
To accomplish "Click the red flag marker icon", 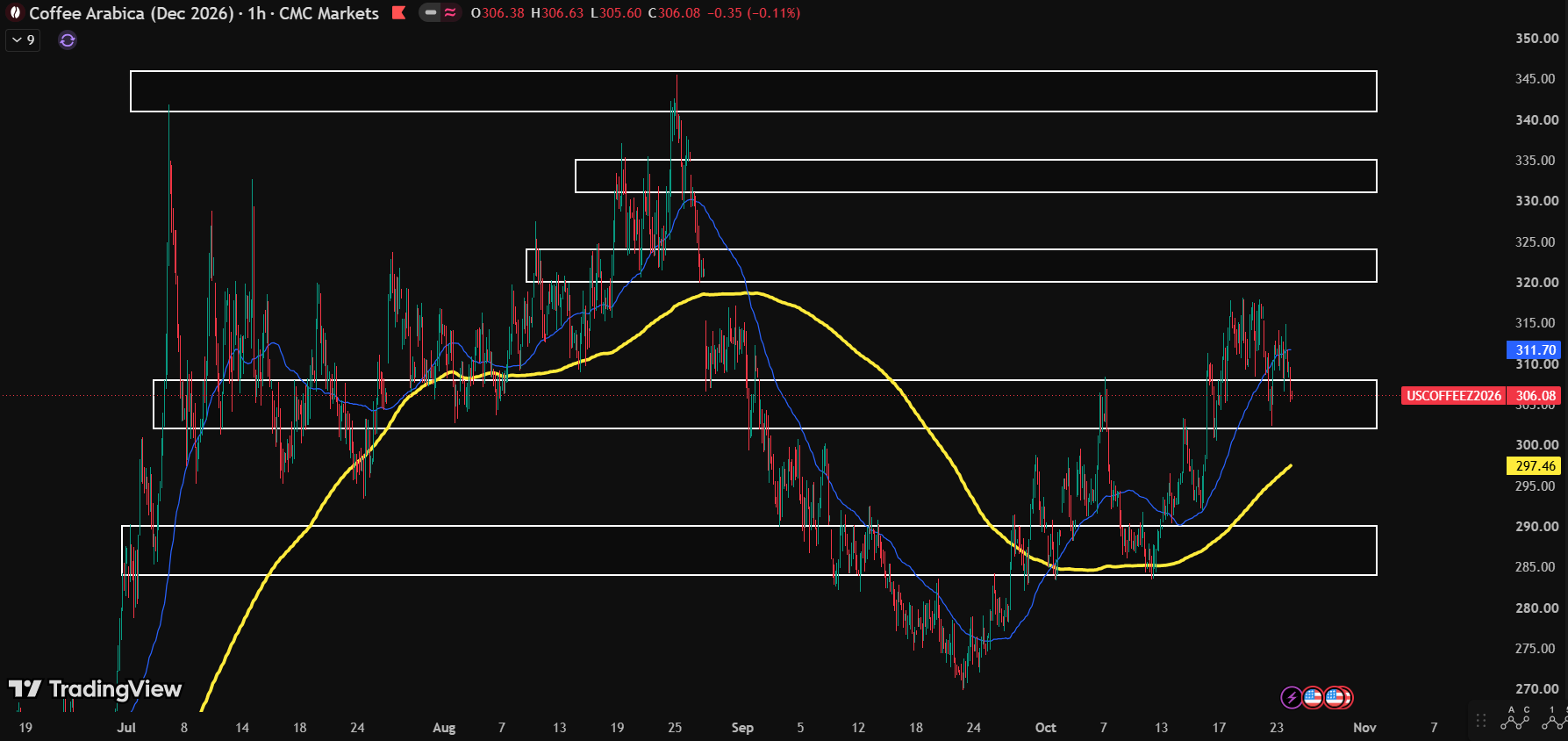I will tap(399, 12).
